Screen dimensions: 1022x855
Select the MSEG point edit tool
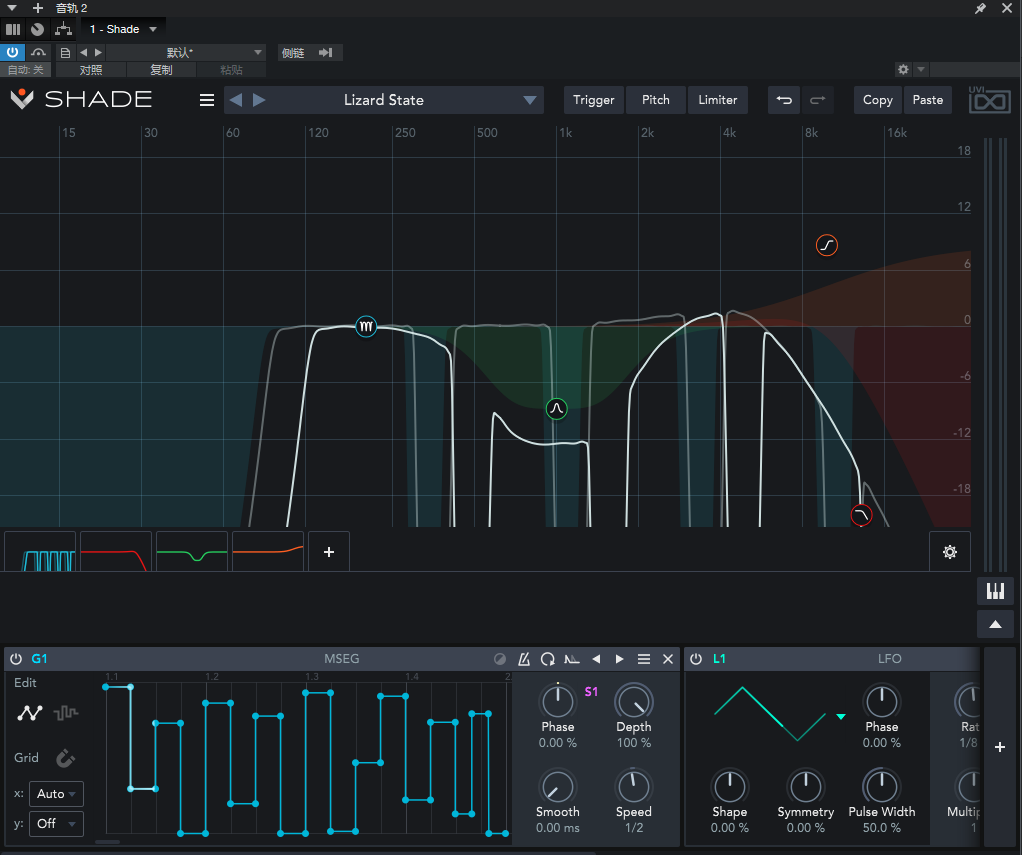pyautogui.click(x=30, y=713)
